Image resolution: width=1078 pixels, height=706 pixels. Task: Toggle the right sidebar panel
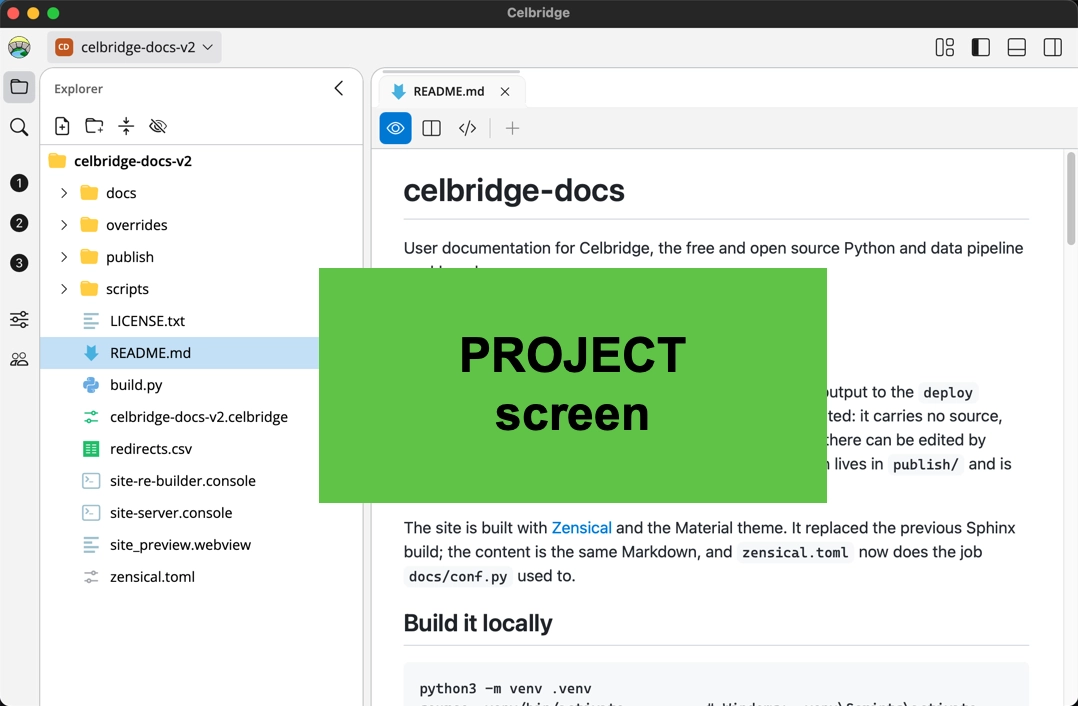(x=1053, y=47)
